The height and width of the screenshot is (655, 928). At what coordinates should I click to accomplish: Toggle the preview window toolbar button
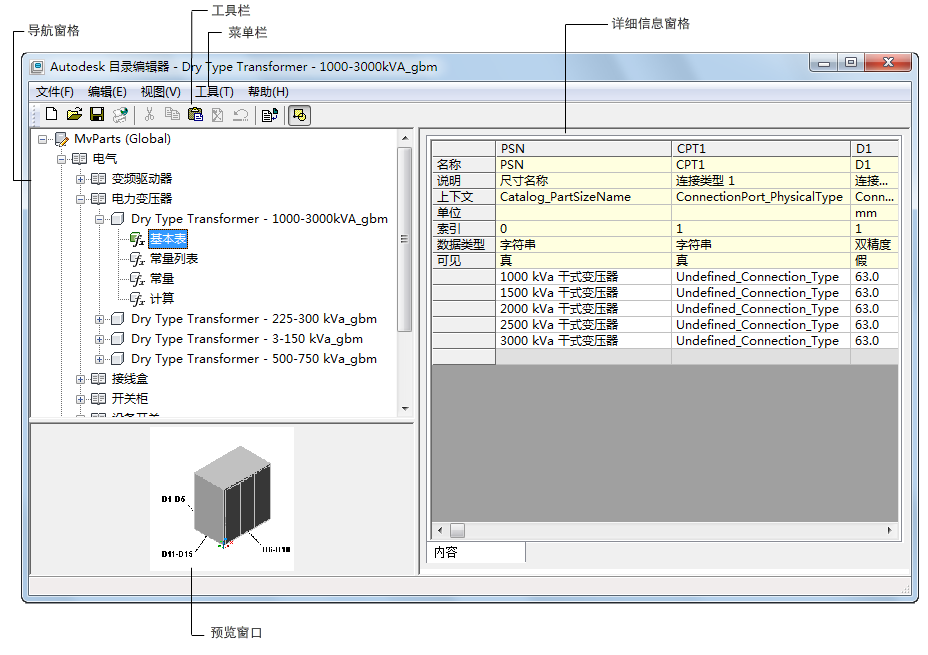[299, 115]
